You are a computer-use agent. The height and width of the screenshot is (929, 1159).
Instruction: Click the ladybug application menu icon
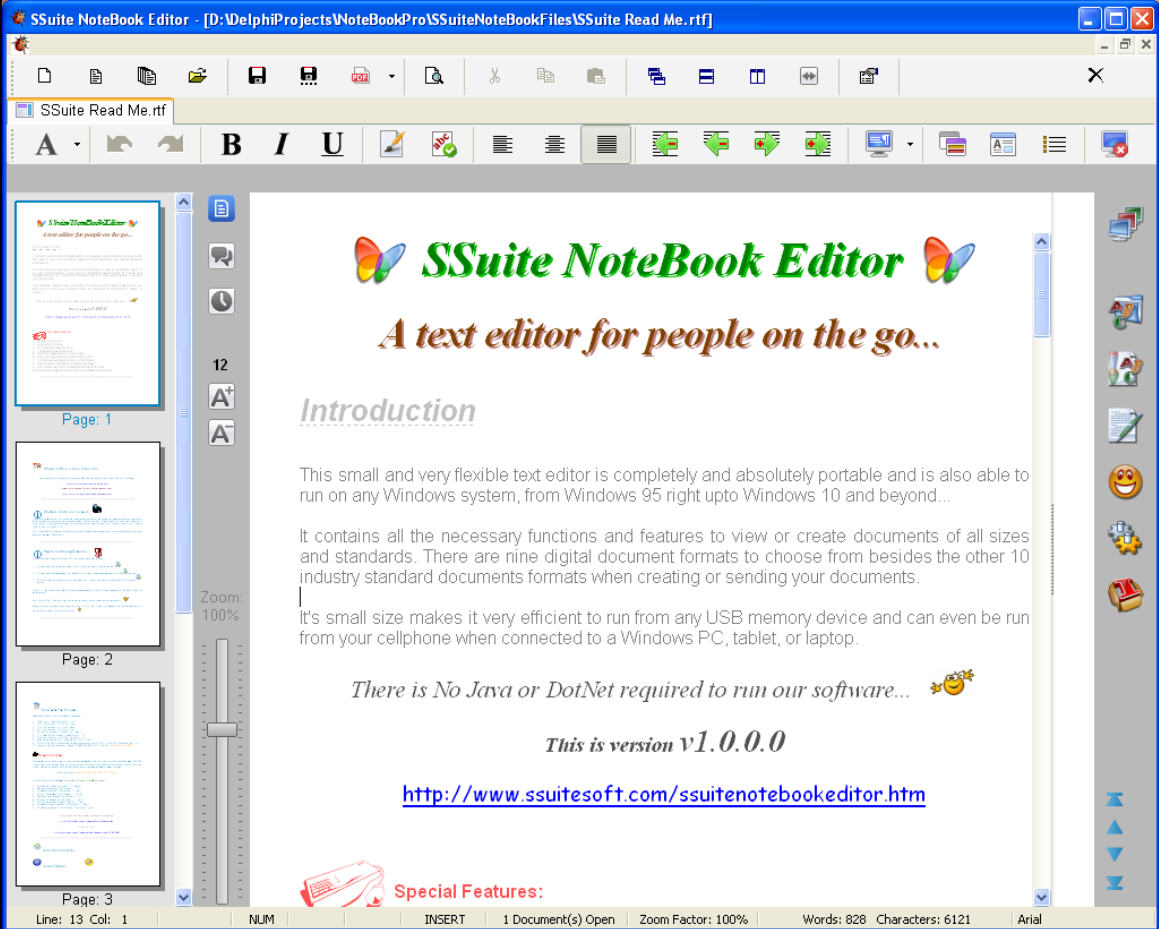pos(21,45)
